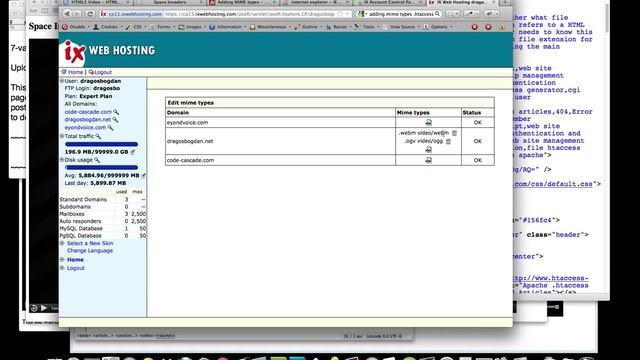Switch to the Adding MIME types browser tab

coord(243,2)
